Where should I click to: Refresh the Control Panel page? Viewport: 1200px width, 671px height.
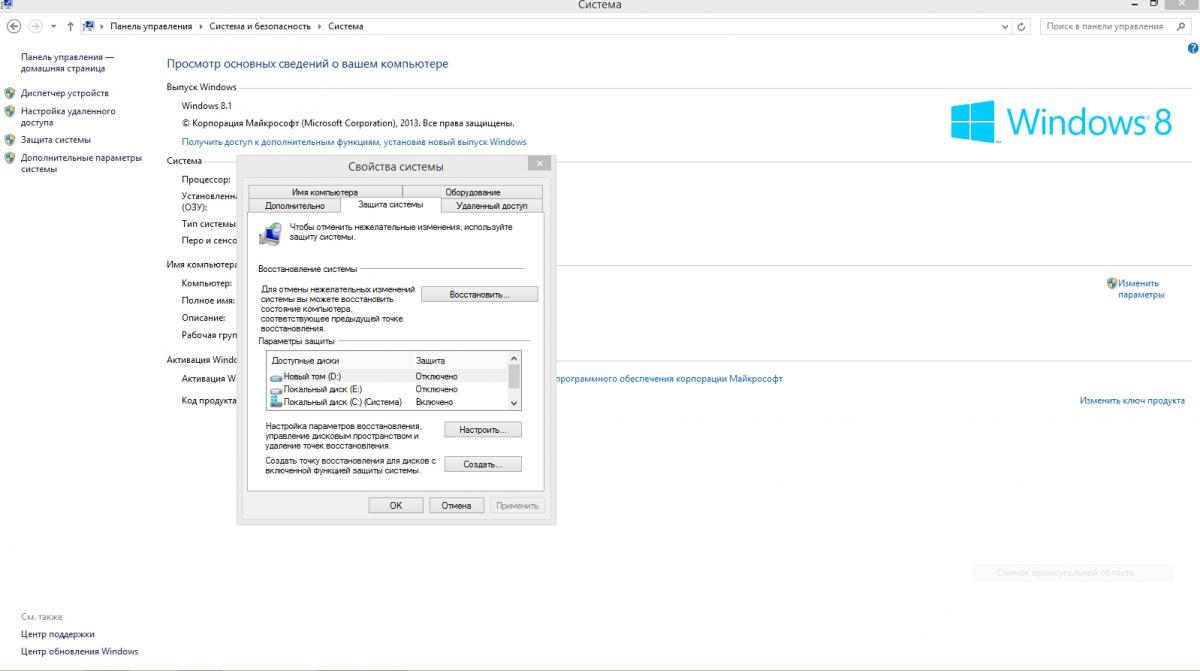coord(1022,26)
